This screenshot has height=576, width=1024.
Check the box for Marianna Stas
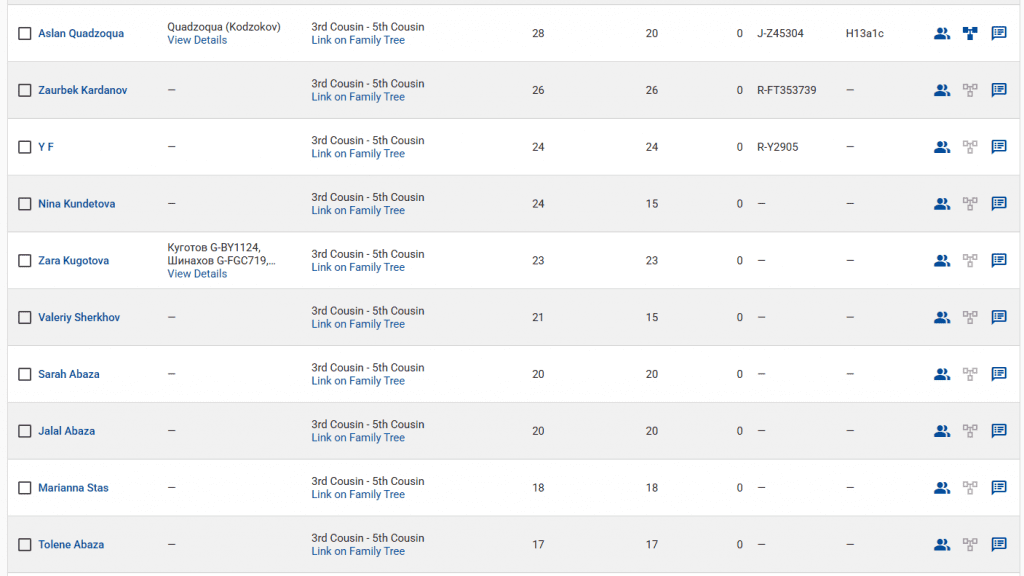[25, 488]
